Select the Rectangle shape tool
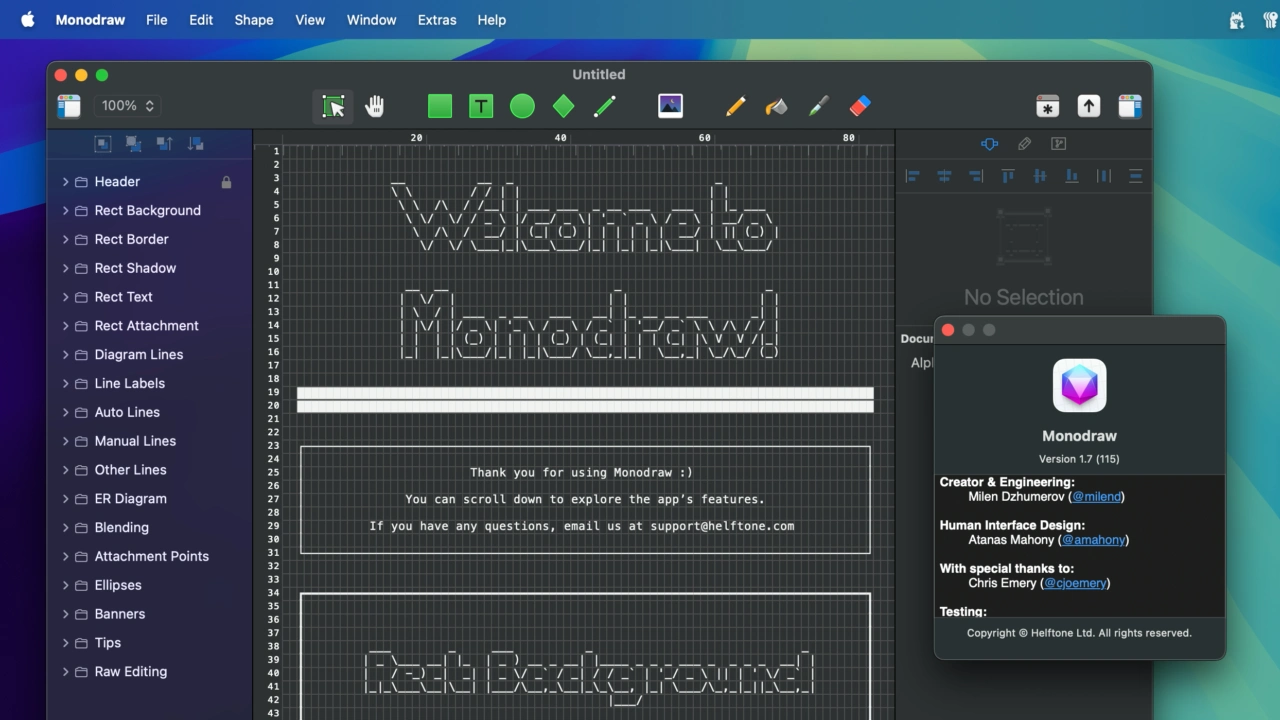1280x720 pixels. coord(440,106)
